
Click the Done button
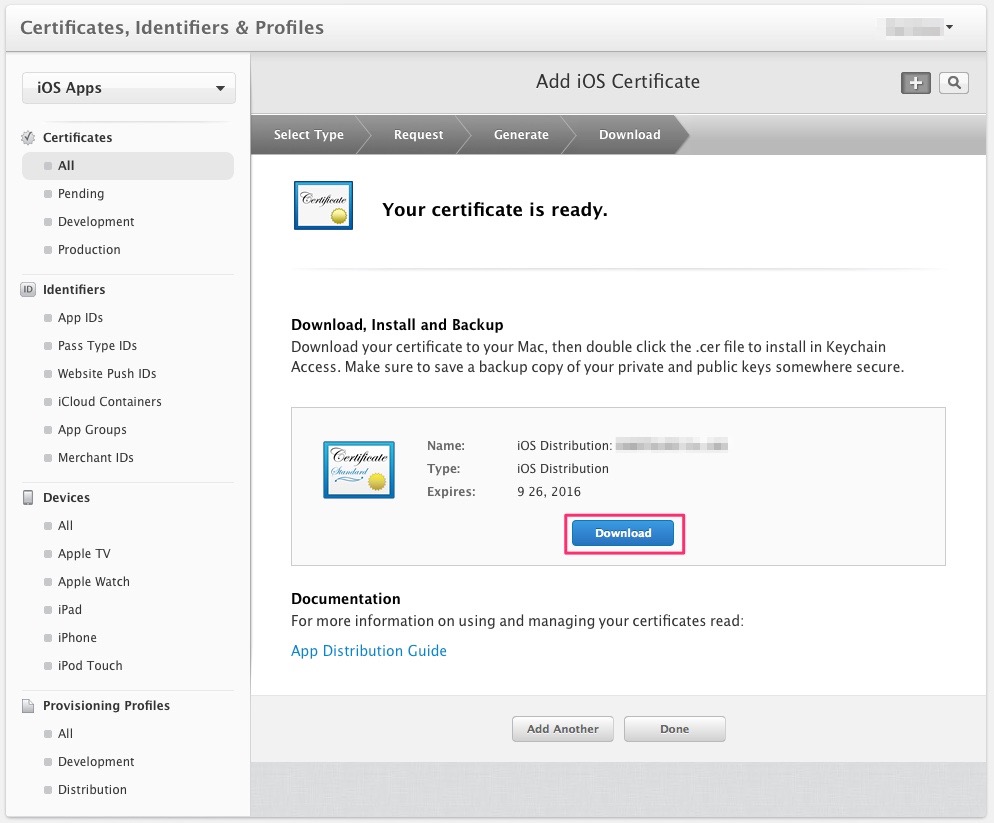tap(674, 729)
